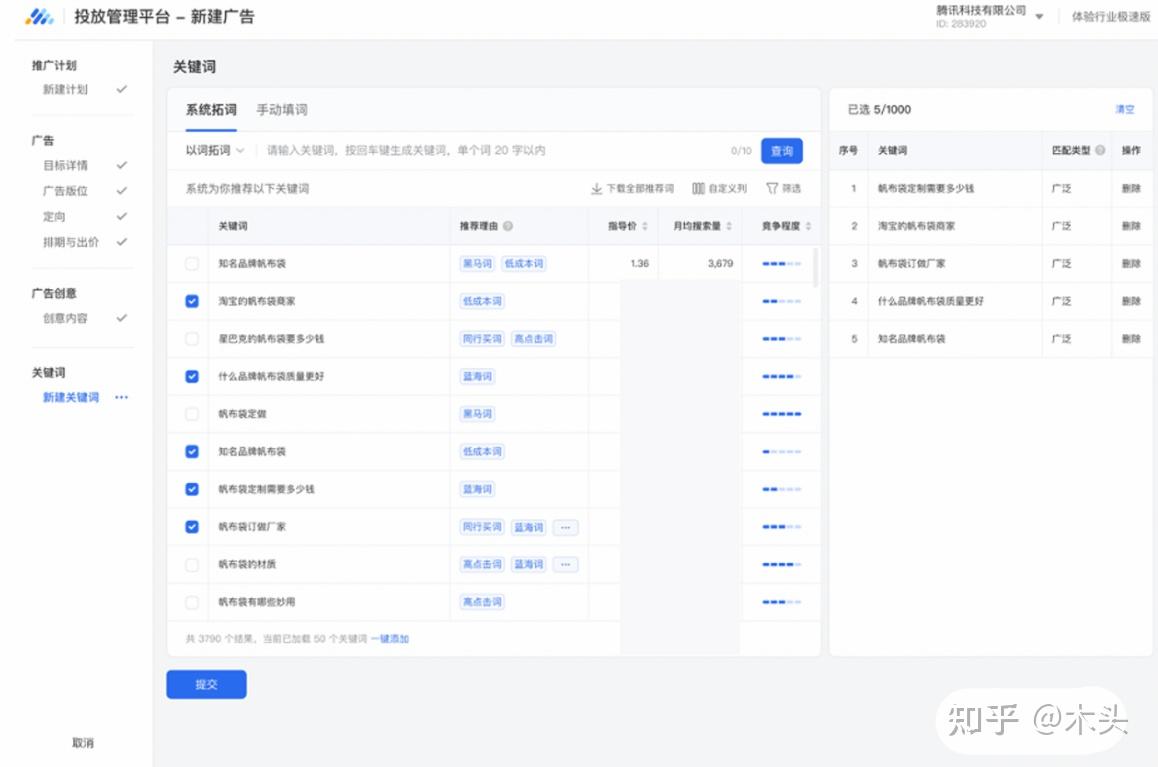Expand more tags in 帆布袋订做厂家 row
Image resolution: width=1158 pixels, height=767 pixels.
pyautogui.click(x=565, y=527)
